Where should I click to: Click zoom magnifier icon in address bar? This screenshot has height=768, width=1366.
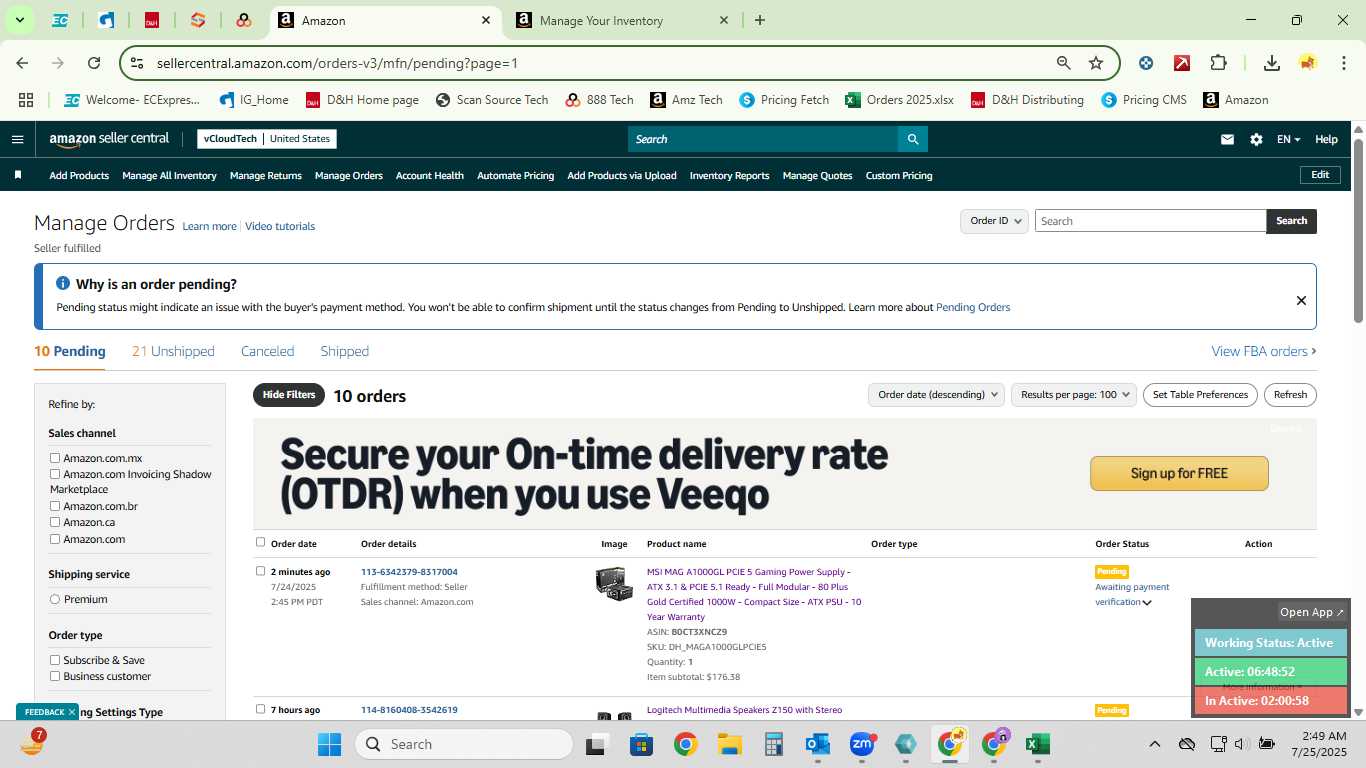pos(1064,63)
